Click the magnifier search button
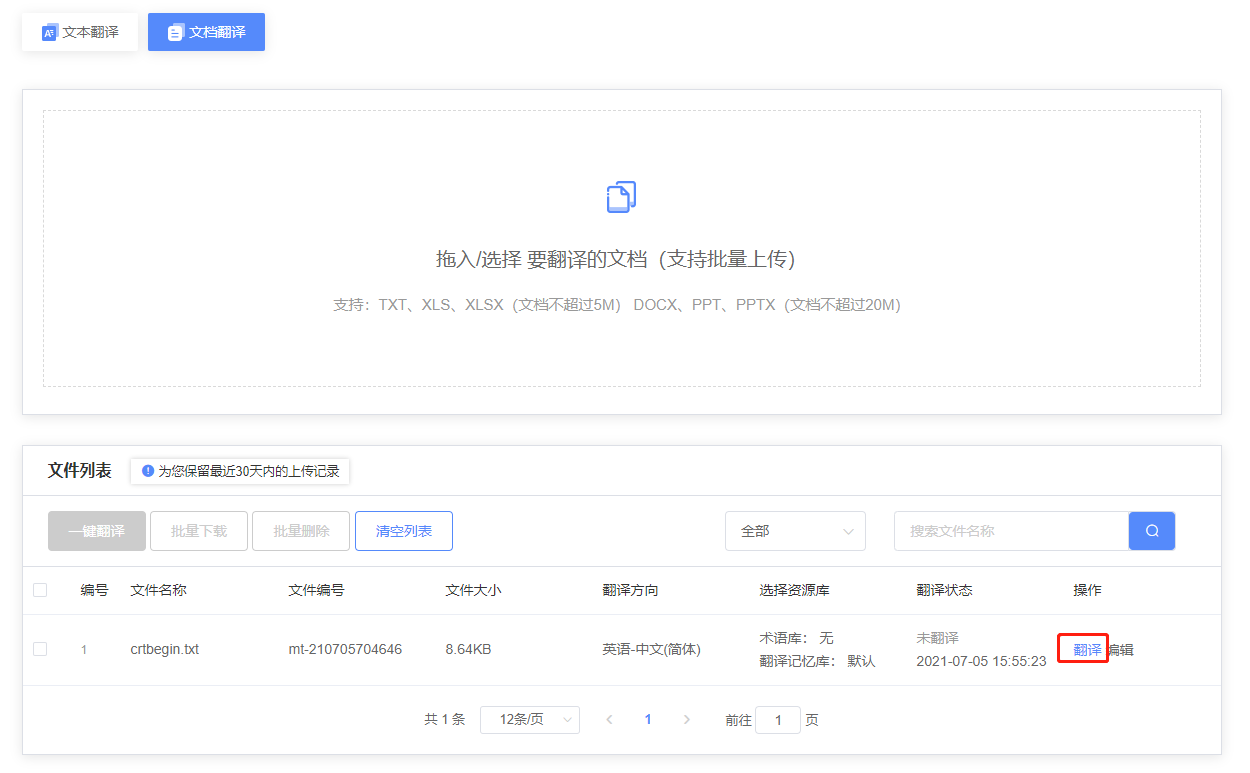Viewport: 1250px width, 773px height. point(1152,531)
